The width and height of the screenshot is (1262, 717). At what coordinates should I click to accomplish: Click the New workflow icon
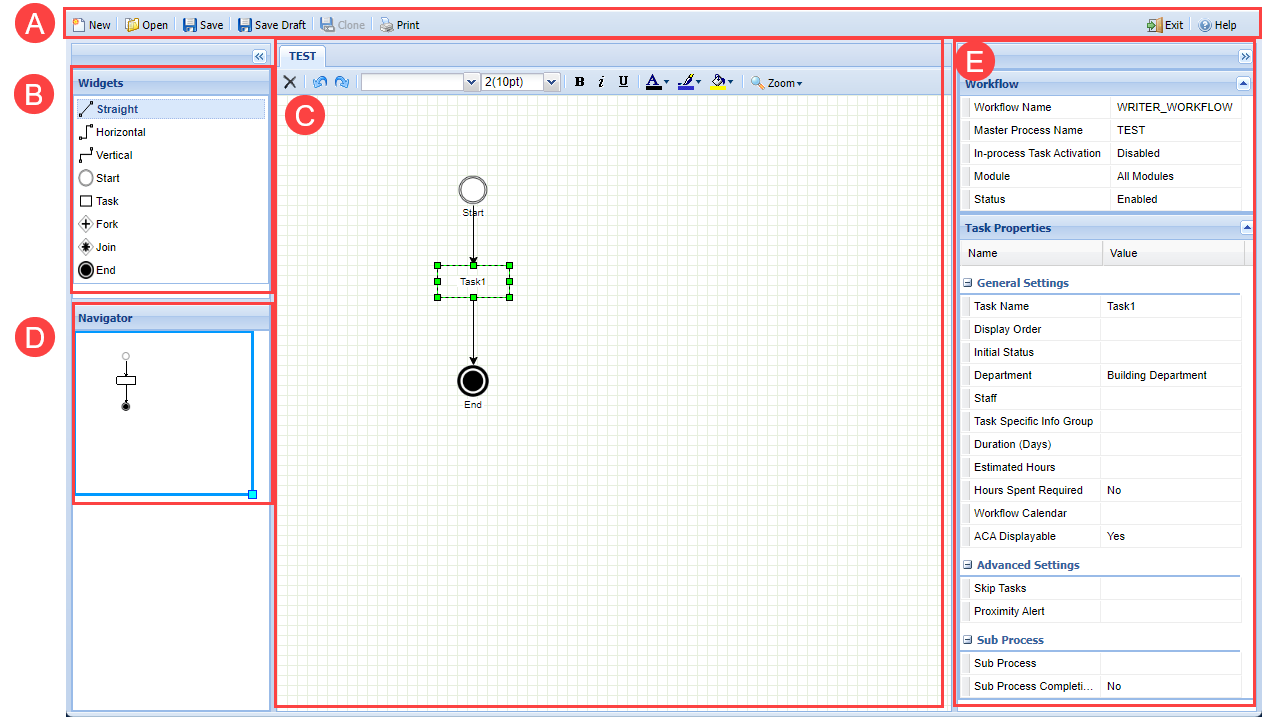79,25
